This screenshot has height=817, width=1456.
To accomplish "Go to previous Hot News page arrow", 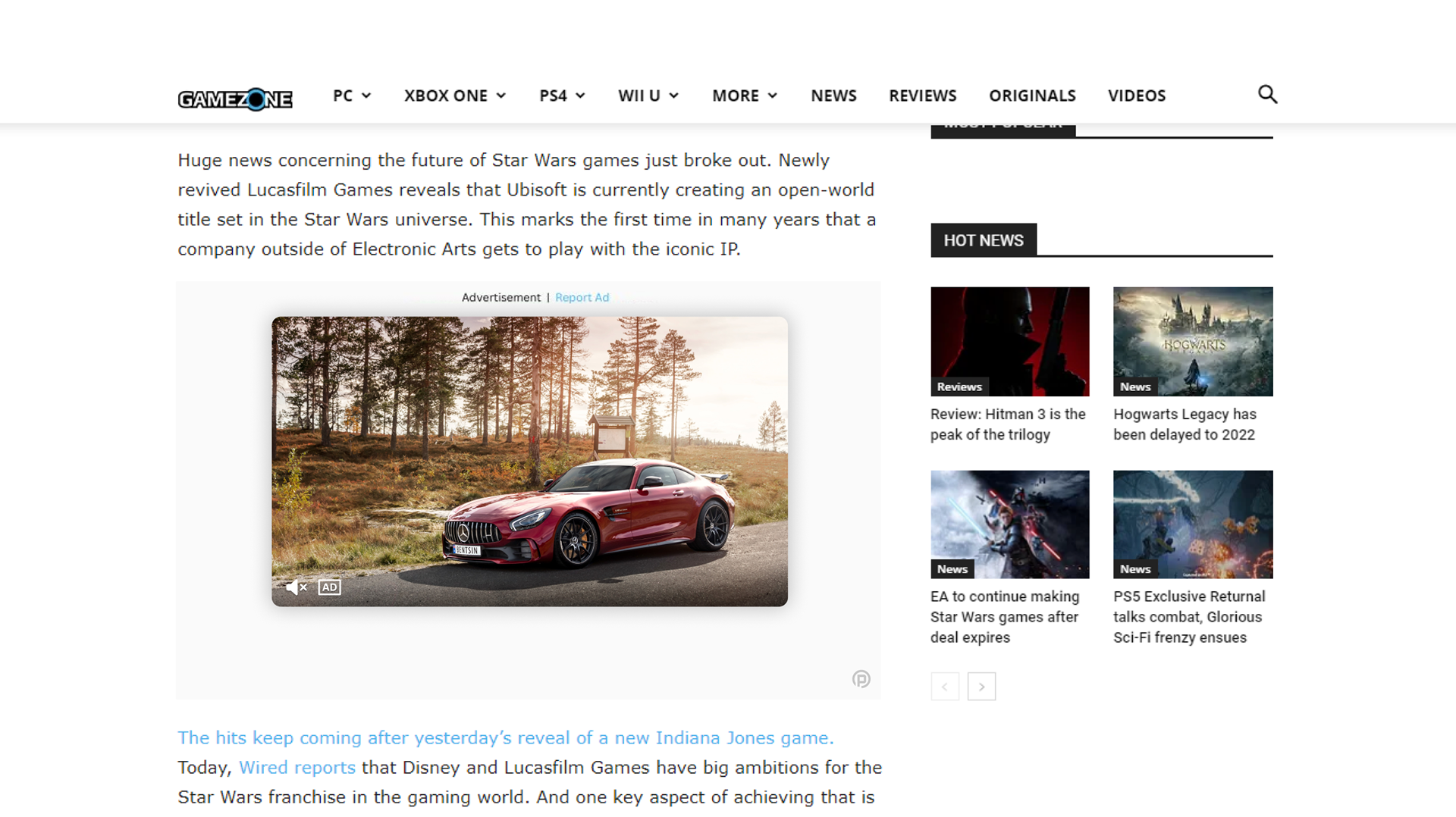I will (945, 687).
